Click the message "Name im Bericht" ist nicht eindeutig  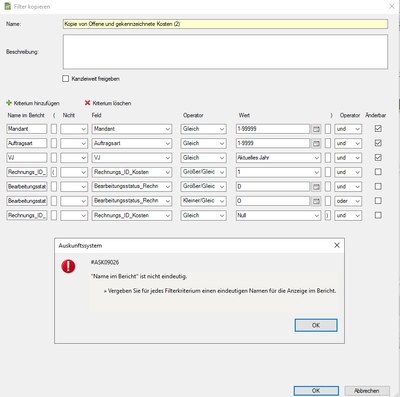pyautogui.click(x=139, y=276)
